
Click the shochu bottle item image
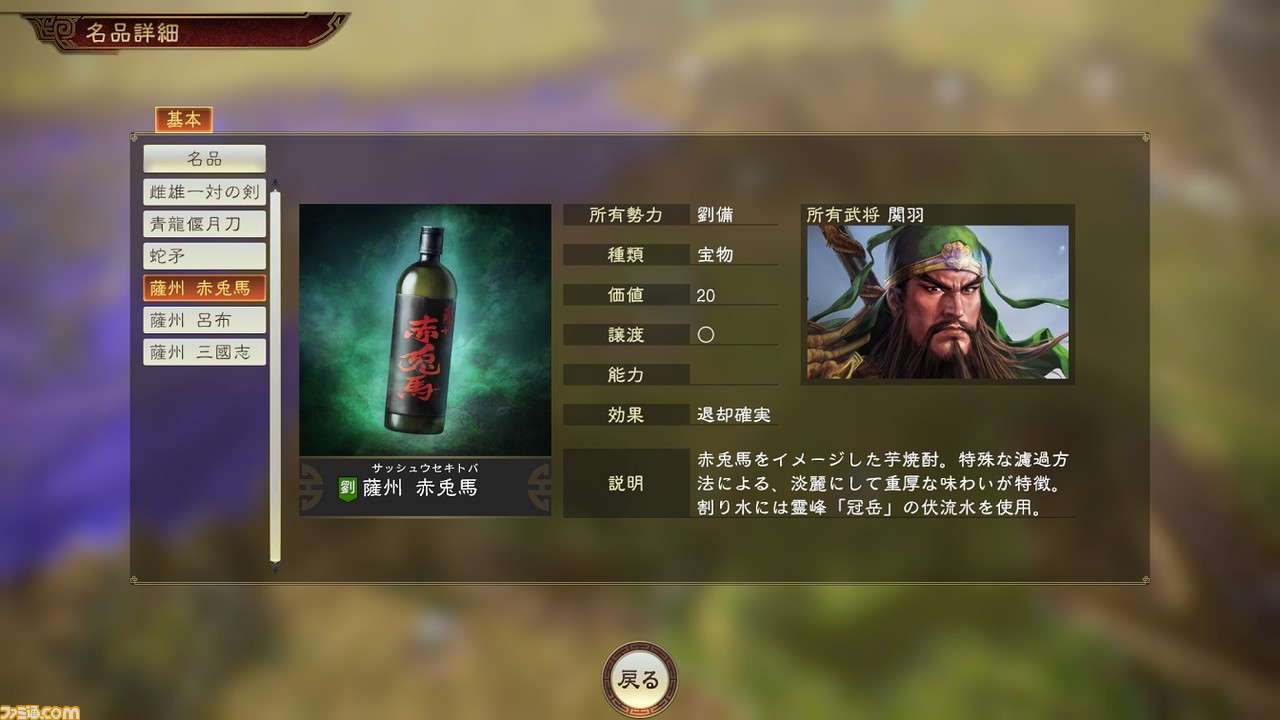pyautogui.click(x=425, y=330)
